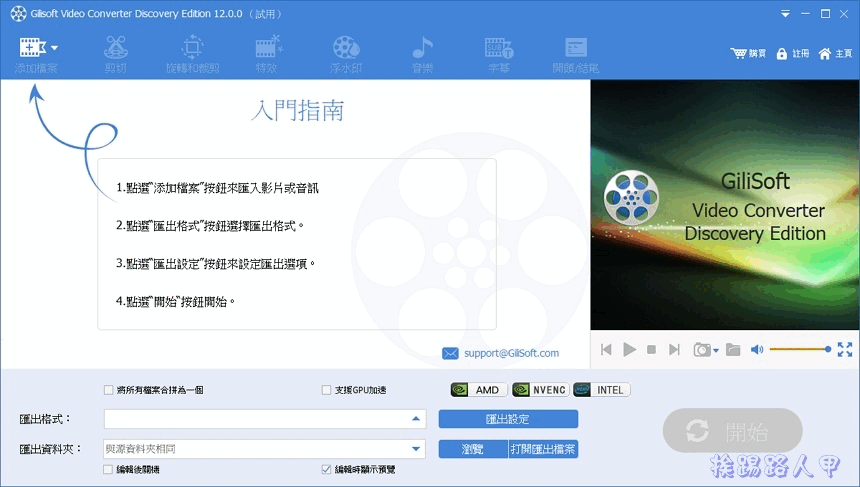Click the 購買 shopping cart button

click(x=748, y=53)
